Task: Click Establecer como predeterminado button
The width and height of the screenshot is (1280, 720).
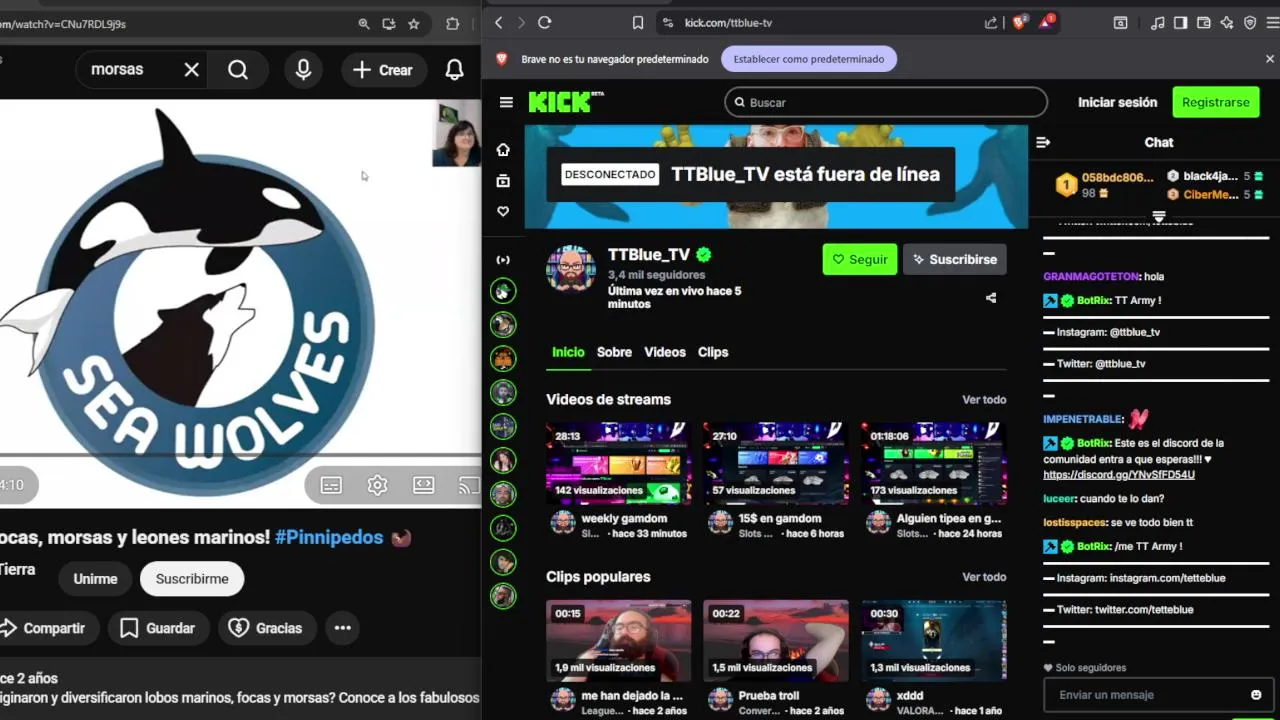Action: pyautogui.click(x=809, y=59)
